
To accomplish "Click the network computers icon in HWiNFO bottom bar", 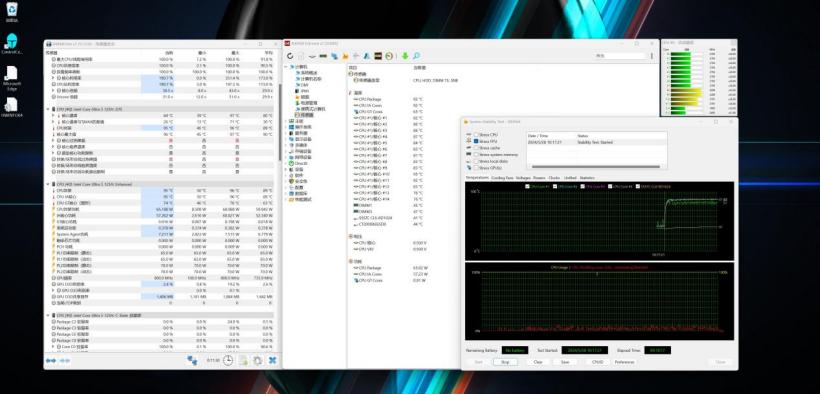I will coord(192,361).
